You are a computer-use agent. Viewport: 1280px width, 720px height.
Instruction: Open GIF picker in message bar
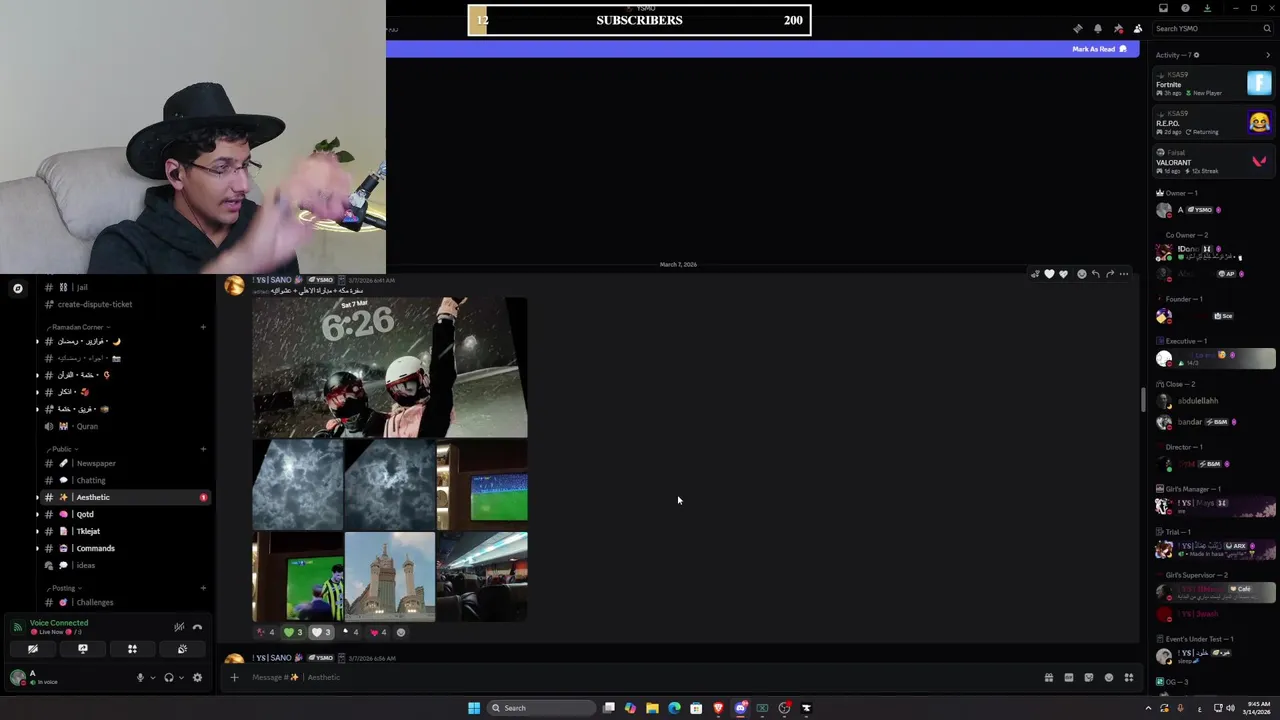click(x=1069, y=677)
